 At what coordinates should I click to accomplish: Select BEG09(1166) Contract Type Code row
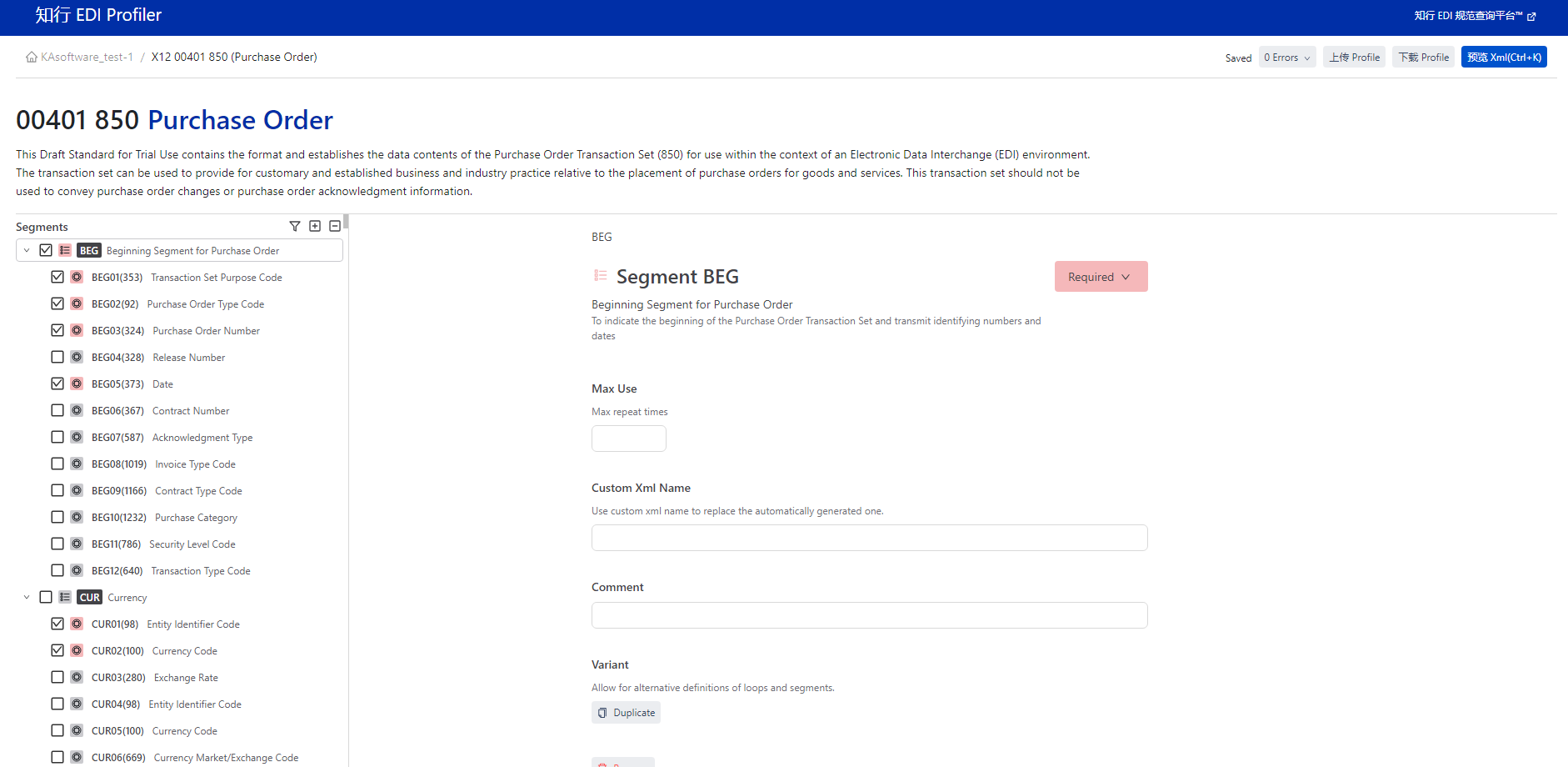(x=179, y=491)
